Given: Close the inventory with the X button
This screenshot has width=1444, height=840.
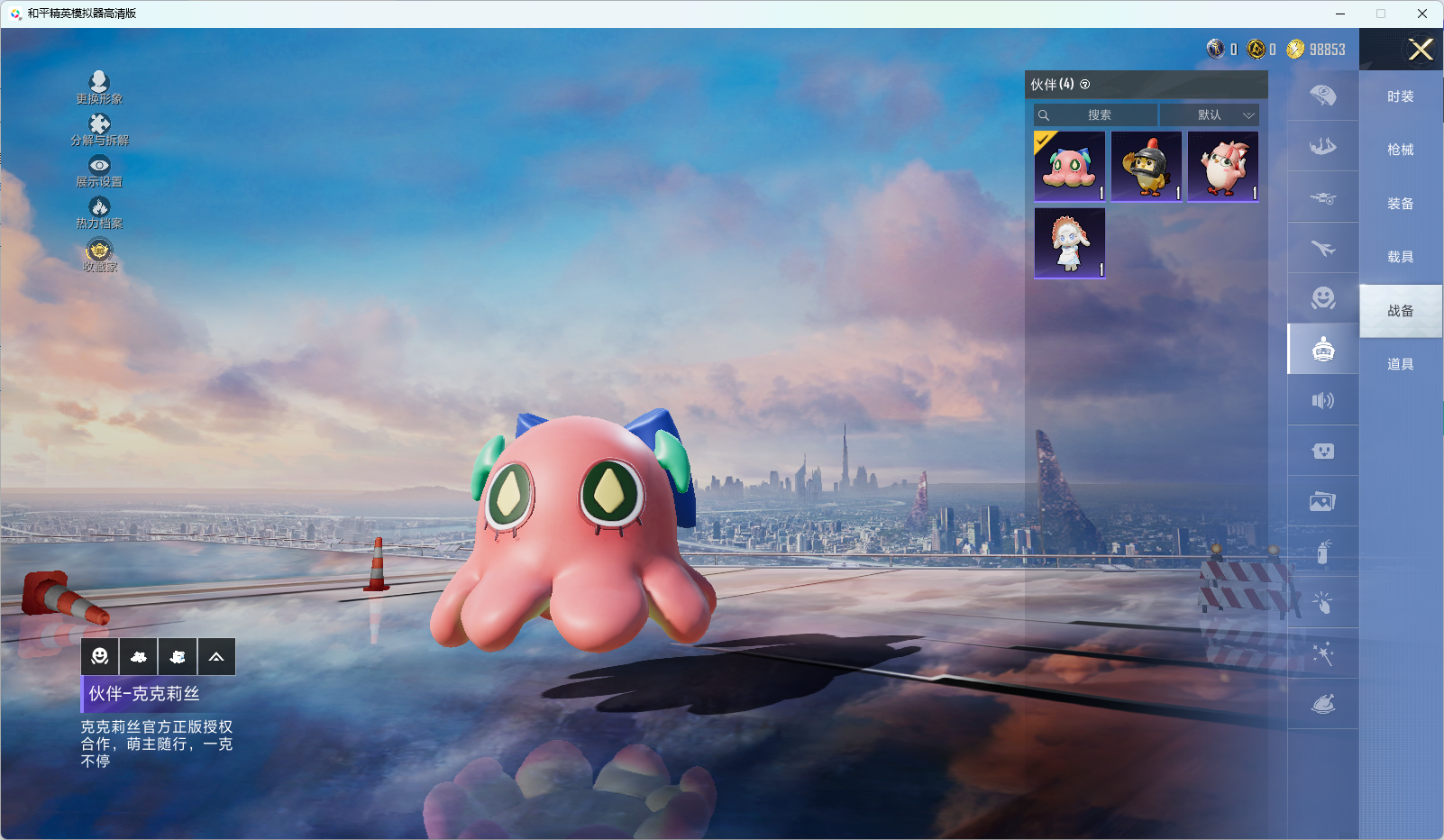Looking at the screenshot, I should pyautogui.click(x=1421, y=50).
